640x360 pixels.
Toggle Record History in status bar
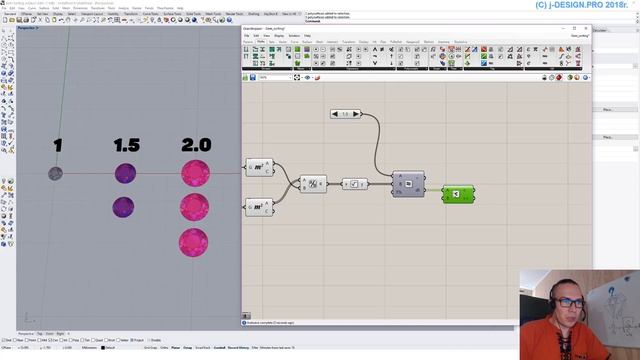pyautogui.click(x=238, y=348)
